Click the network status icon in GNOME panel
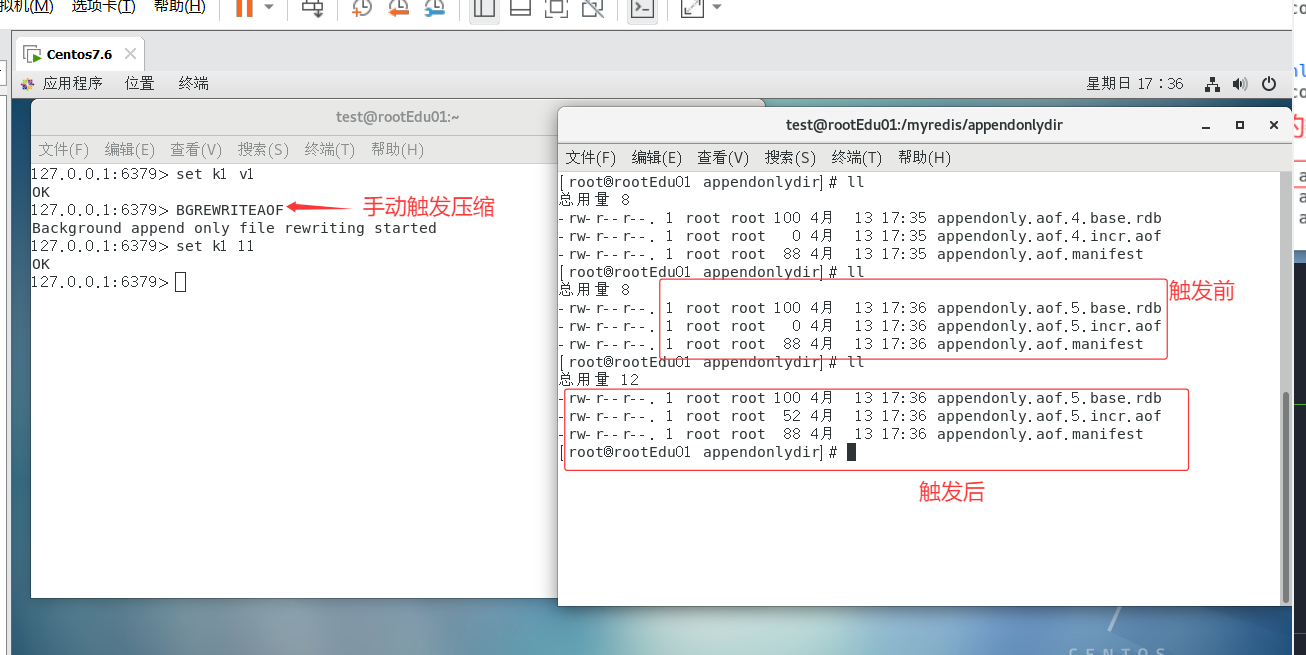1306x655 pixels. pyautogui.click(x=1212, y=84)
